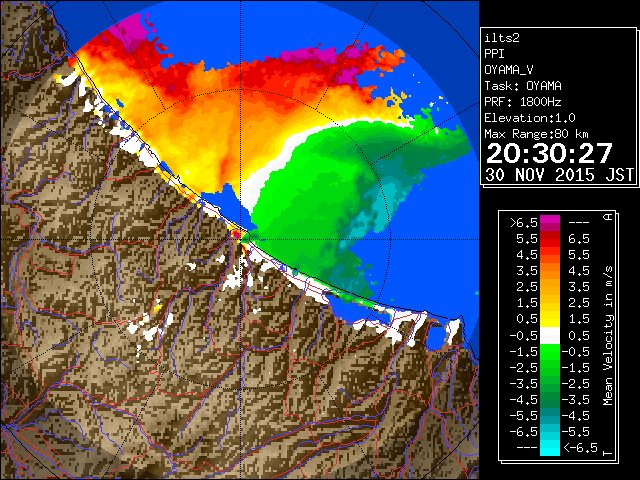This screenshot has height=480, width=640.
Task: Click the 'Task: OYAMA' line
Action: (523, 86)
